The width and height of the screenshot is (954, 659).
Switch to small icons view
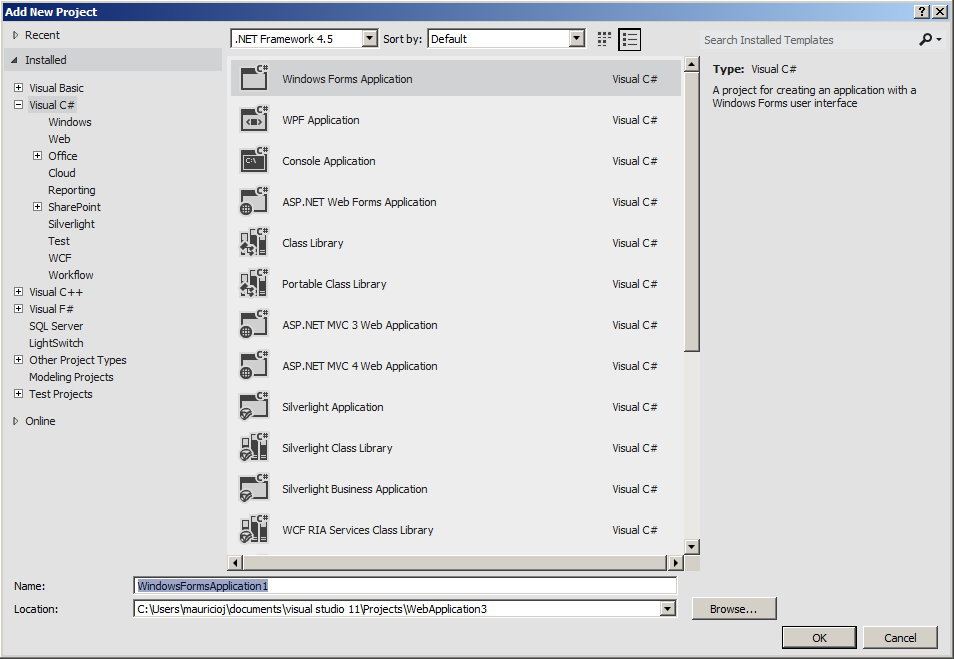[x=604, y=40]
